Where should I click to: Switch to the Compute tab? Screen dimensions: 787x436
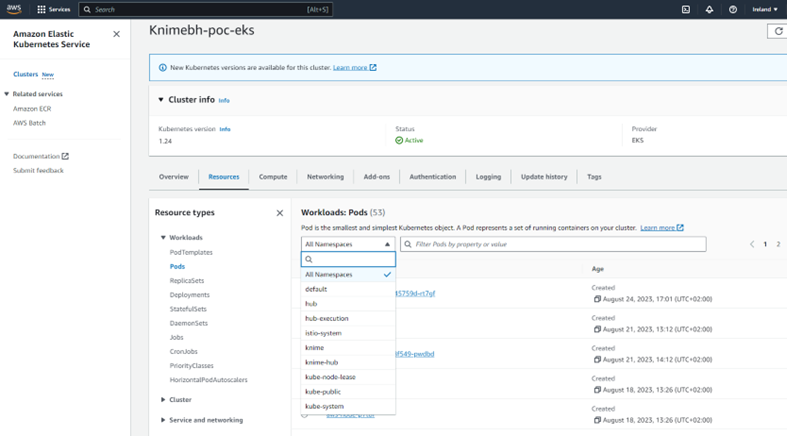pyautogui.click(x=273, y=177)
